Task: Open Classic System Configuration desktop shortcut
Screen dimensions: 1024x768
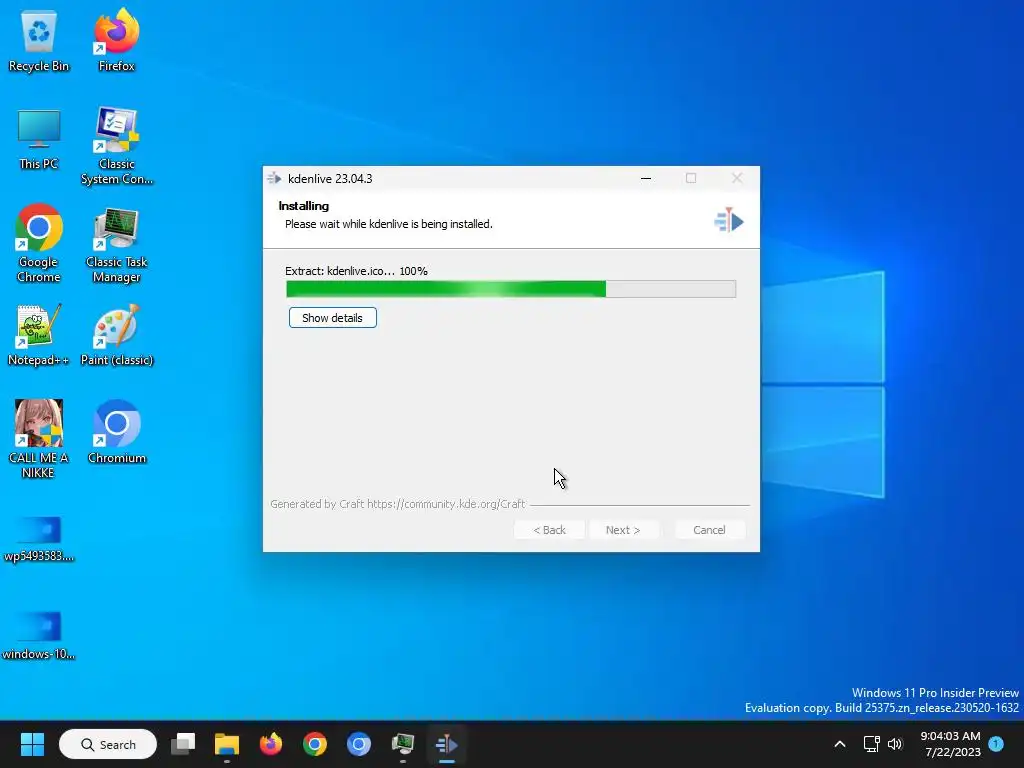Action: [116, 146]
